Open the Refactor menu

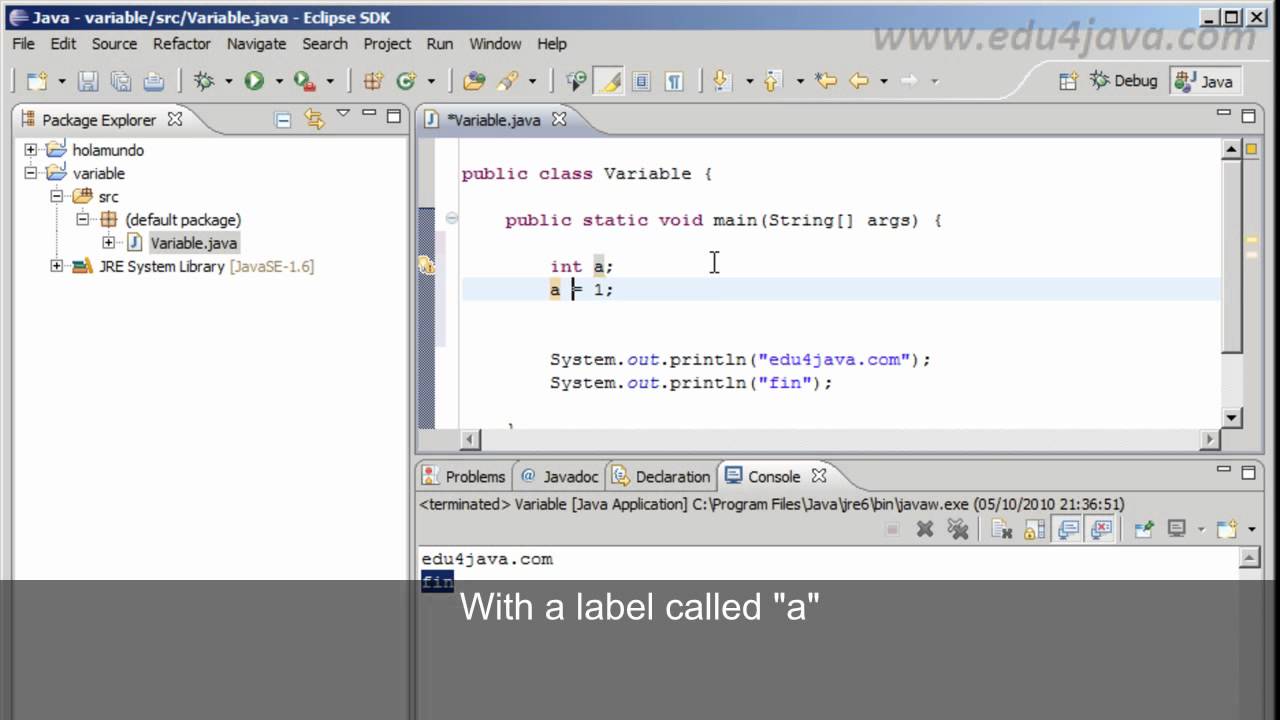(x=181, y=44)
